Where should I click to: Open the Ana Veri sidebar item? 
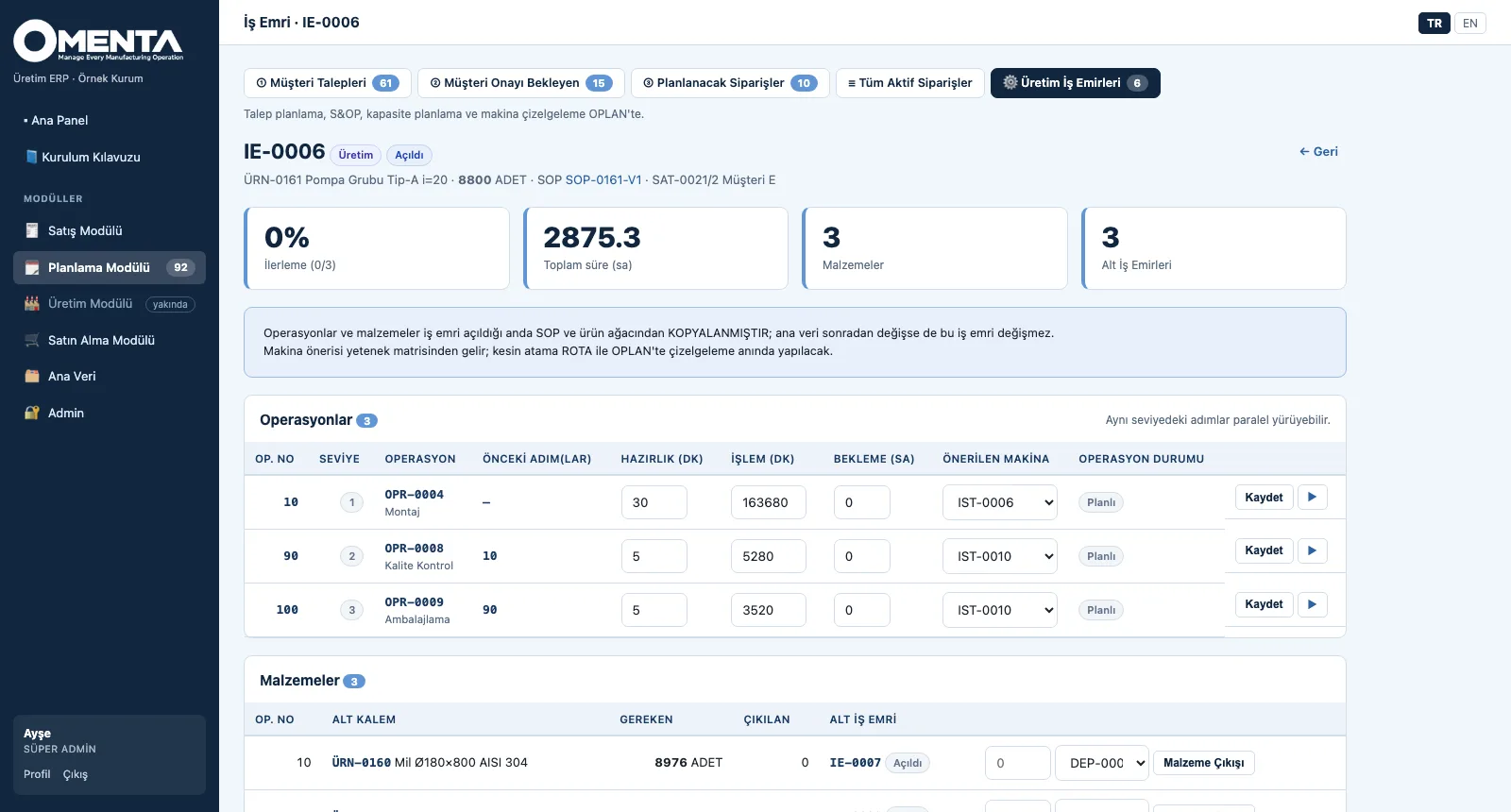click(110, 376)
